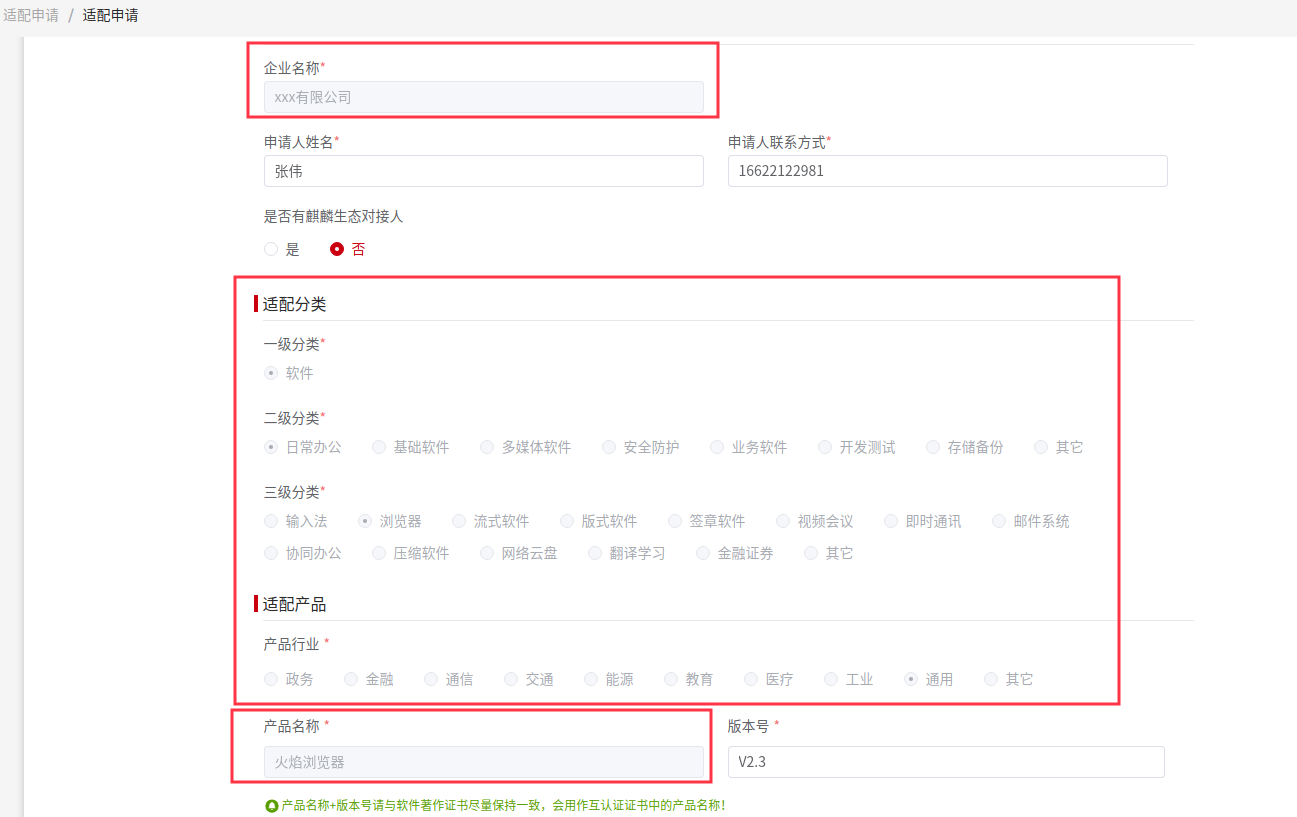Choose 软件 under 一级分类
1297x817 pixels.
coord(271,373)
